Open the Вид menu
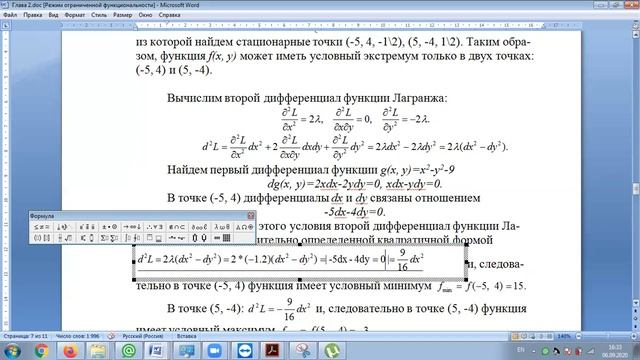The height and width of the screenshot is (360, 640). coord(53,15)
